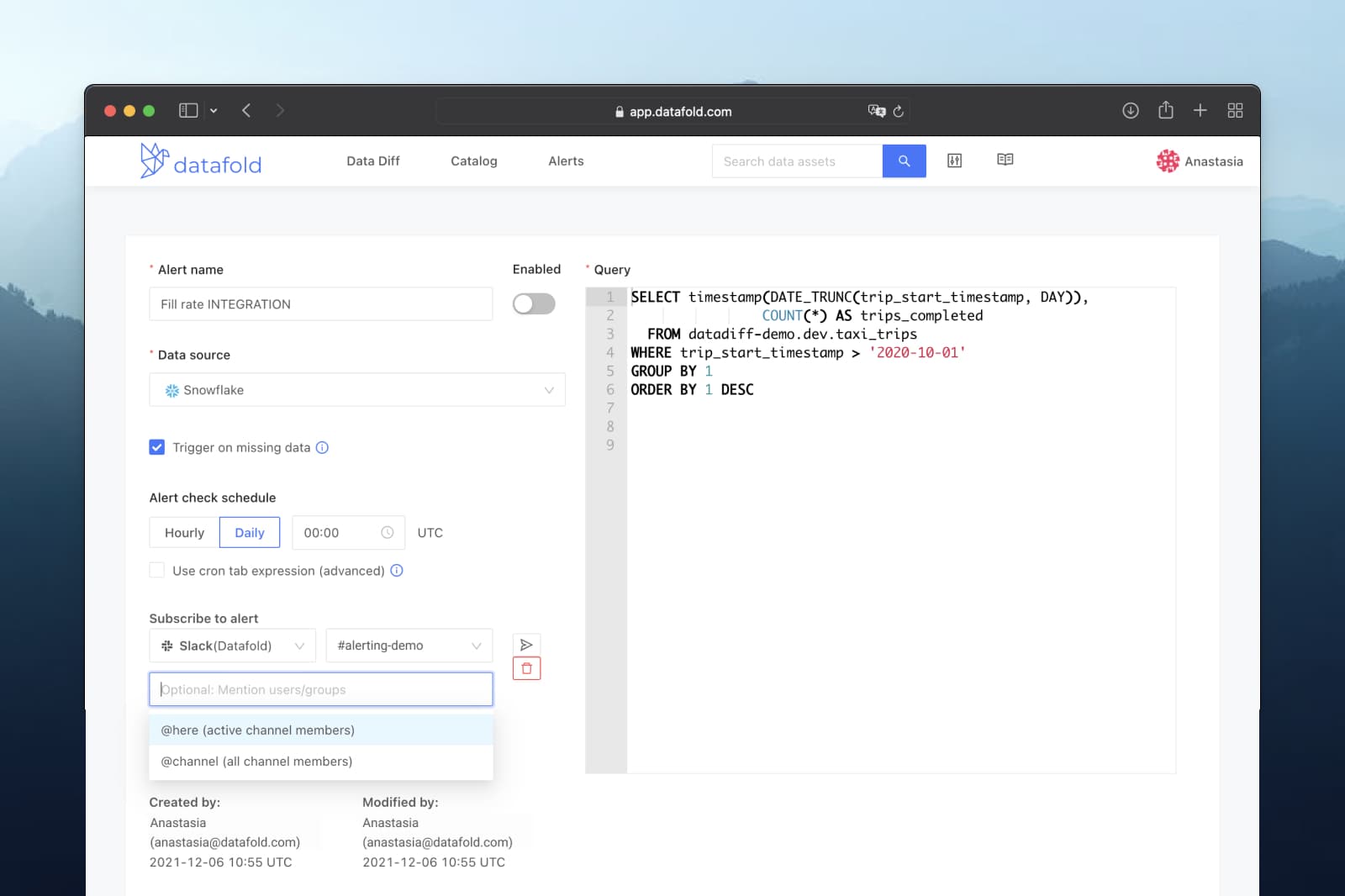1345x896 pixels.
Task: Click the Safari share icon
Action: pos(1166,109)
